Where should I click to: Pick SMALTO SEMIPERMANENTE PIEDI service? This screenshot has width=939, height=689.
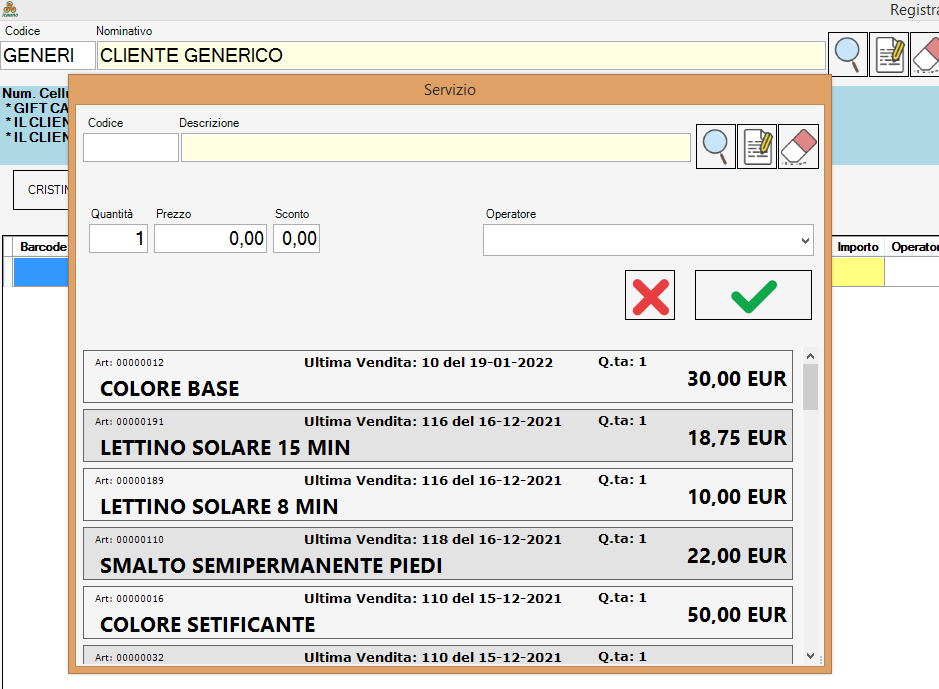click(x=437, y=554)
